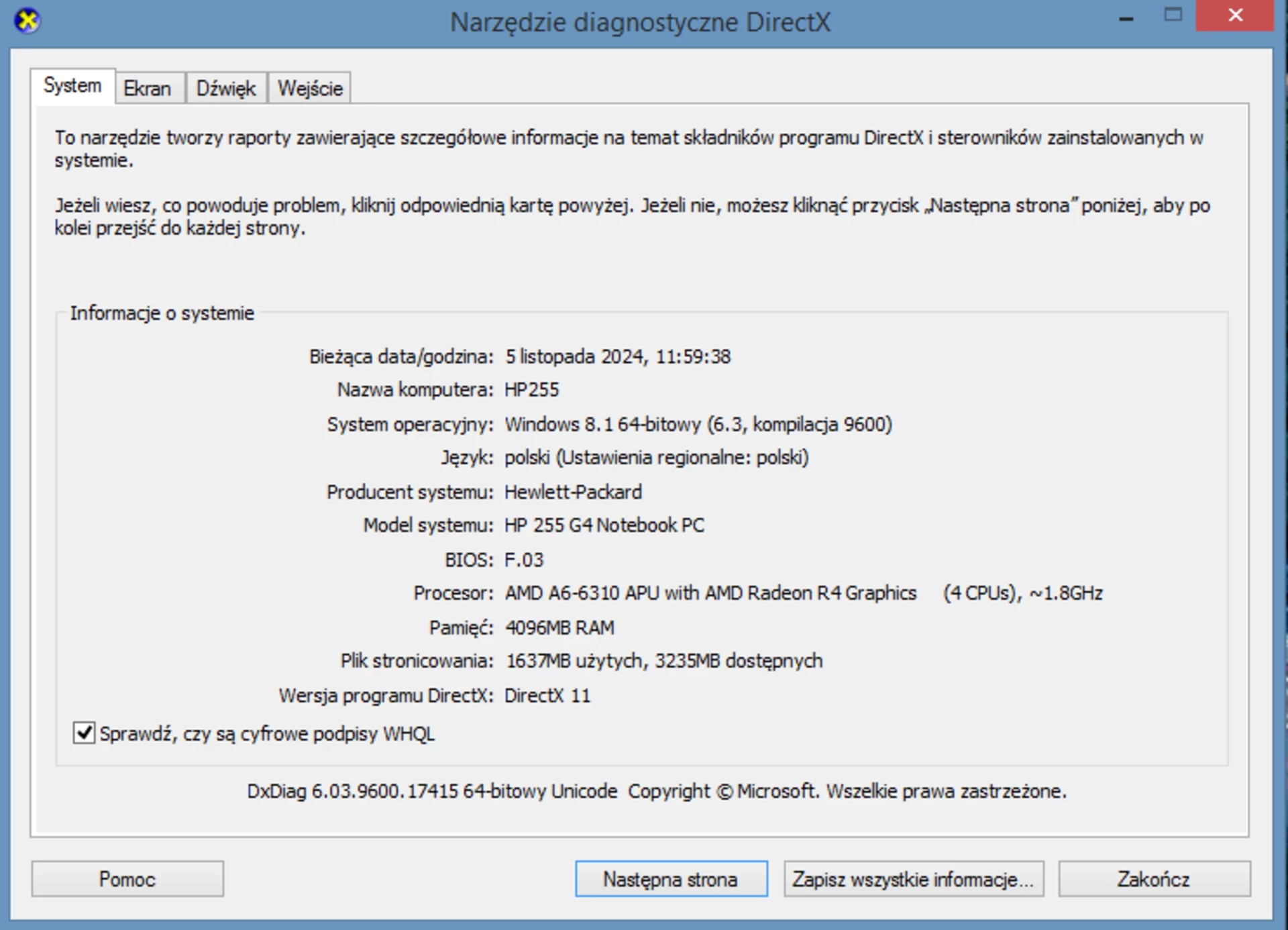Uncheck the WHQL digital signatures checkbox
This screenshot has width=1288, height=930.
(84, 733)
